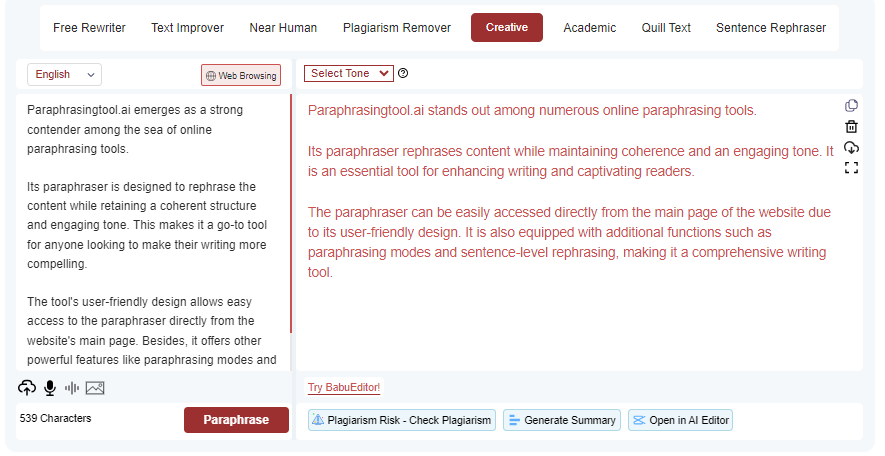Select the Near Human tab
This screenshot has height=456, width=885.
point(283,28)
